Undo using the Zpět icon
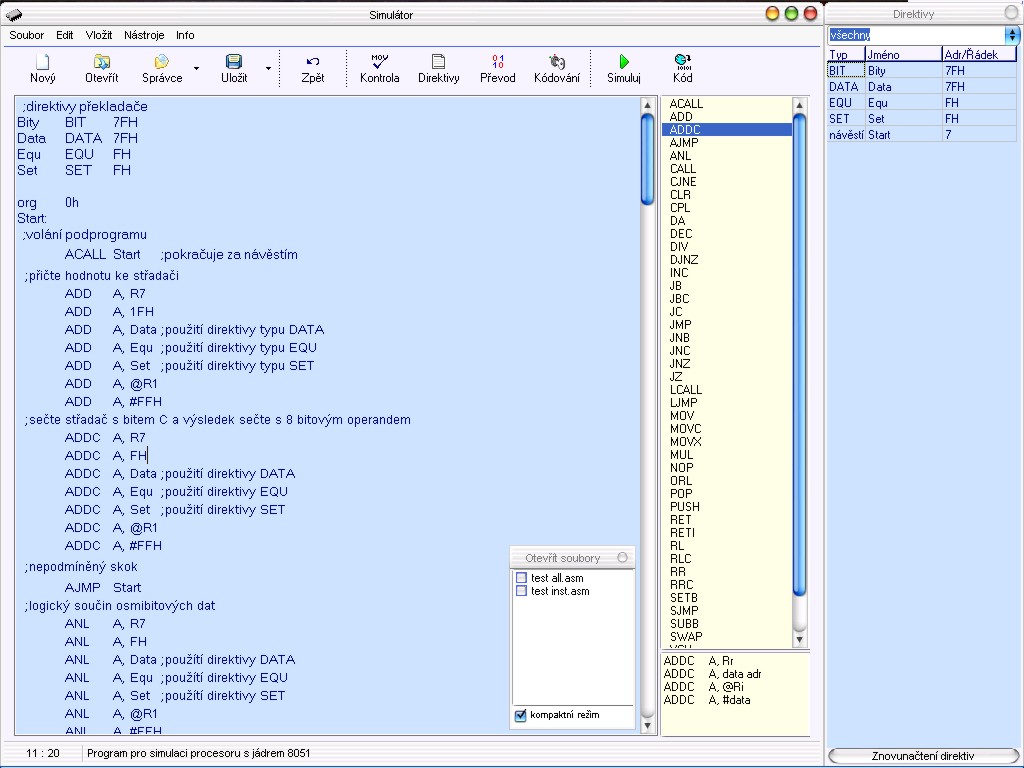Viewport: 1024px width, 768px height. pos(312,63)
